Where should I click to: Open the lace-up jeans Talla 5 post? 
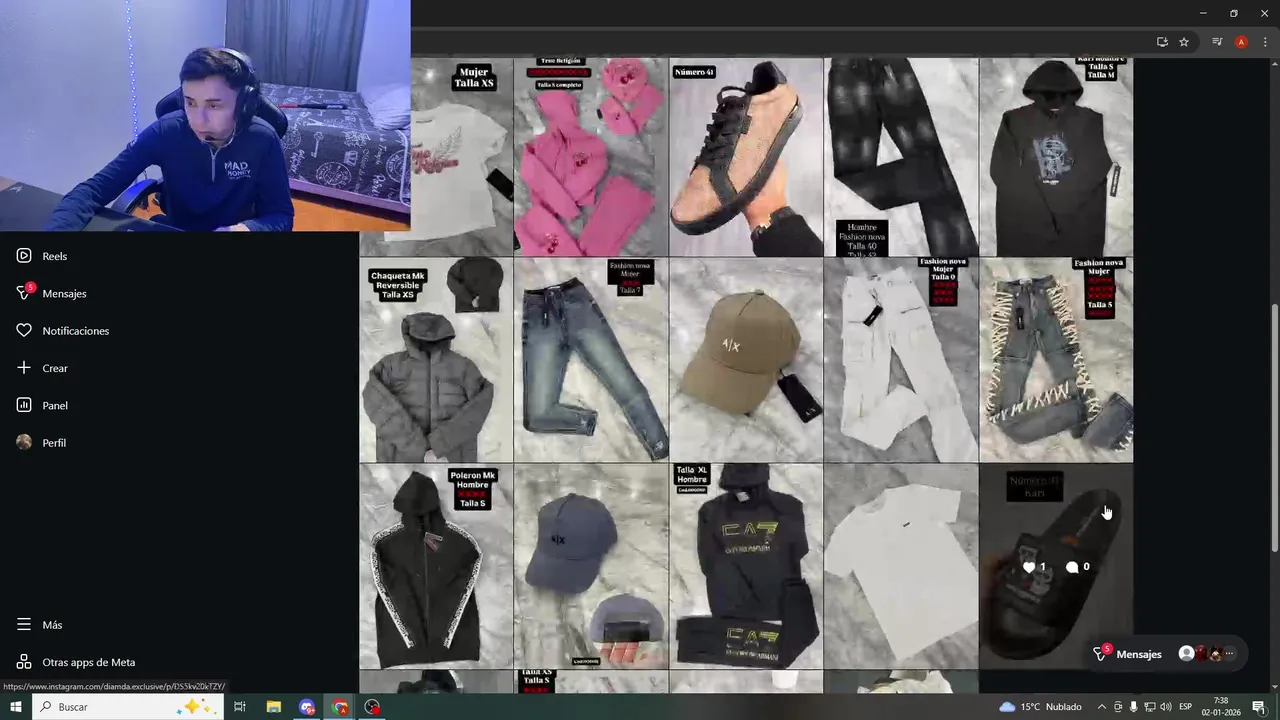pyautogui.click(x=1056, y=360)
